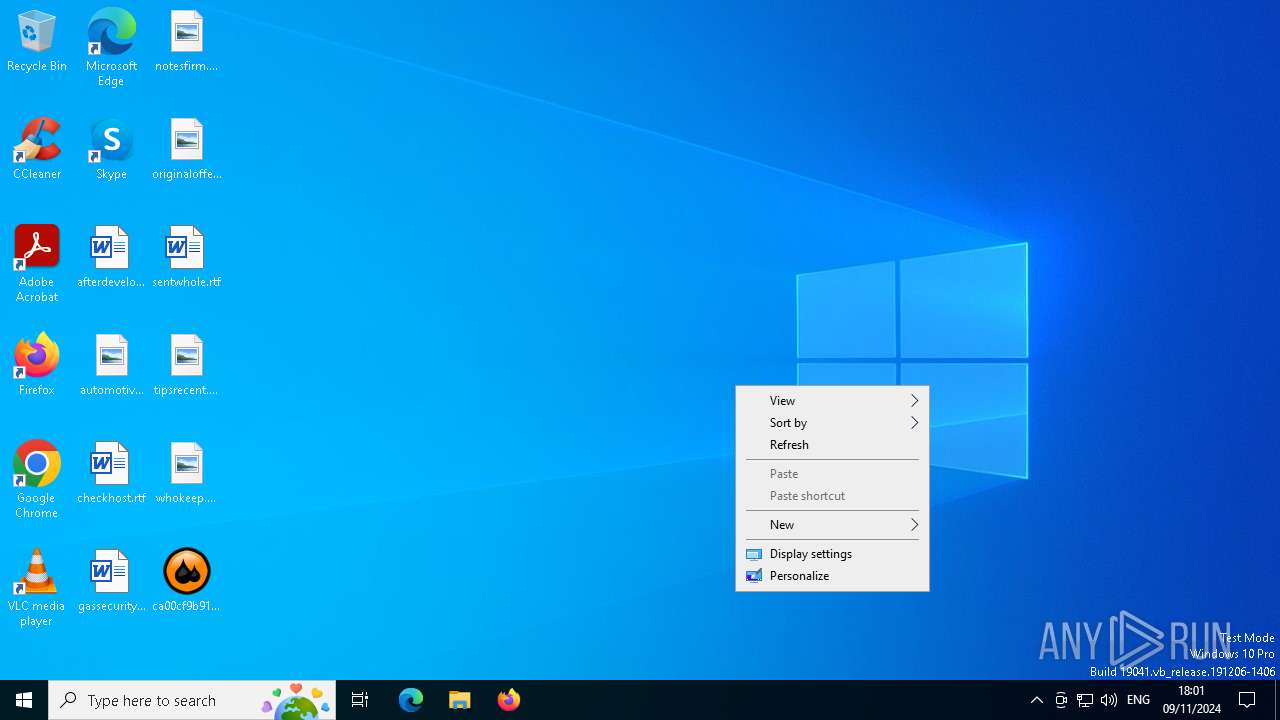Select the Recycle Bin desktop icon
The height and width of the screenshot is (720, 1280).
37,42
